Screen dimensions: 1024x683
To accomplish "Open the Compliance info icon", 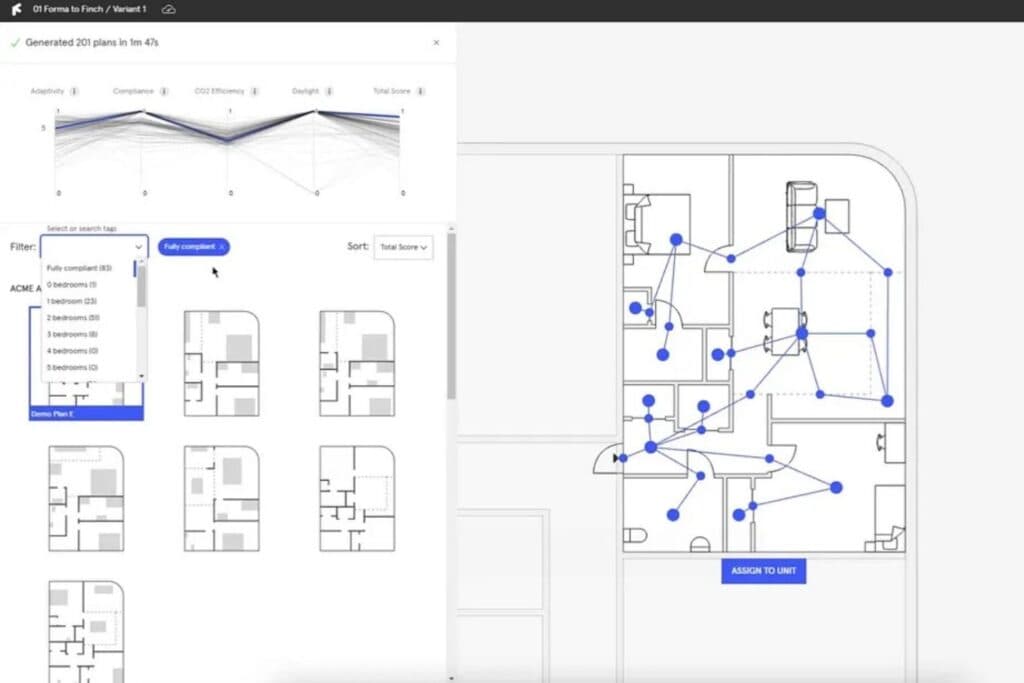I will pyautogui.click(x=165, y=91).
